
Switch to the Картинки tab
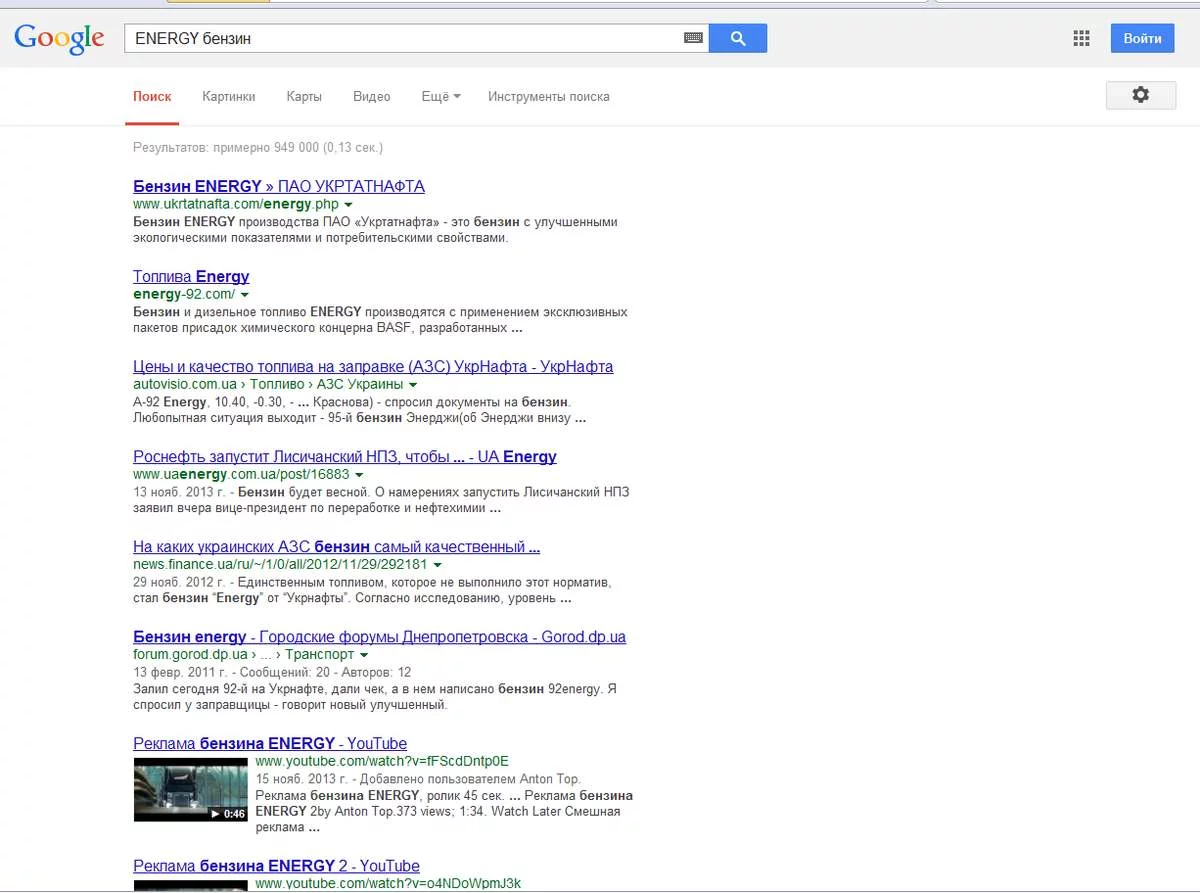[228, 97]
